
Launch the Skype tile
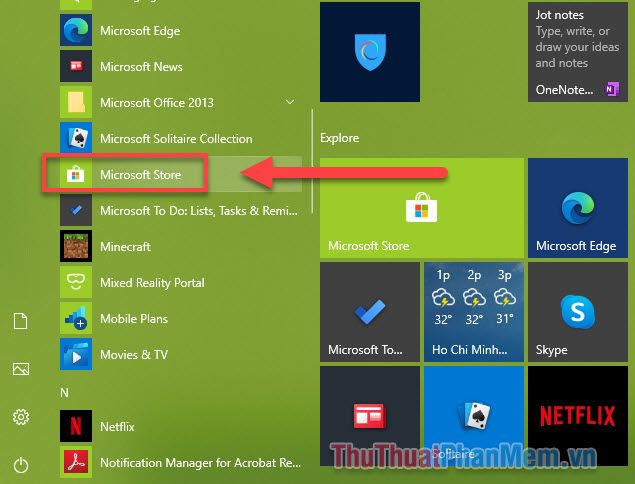[577, 312]
